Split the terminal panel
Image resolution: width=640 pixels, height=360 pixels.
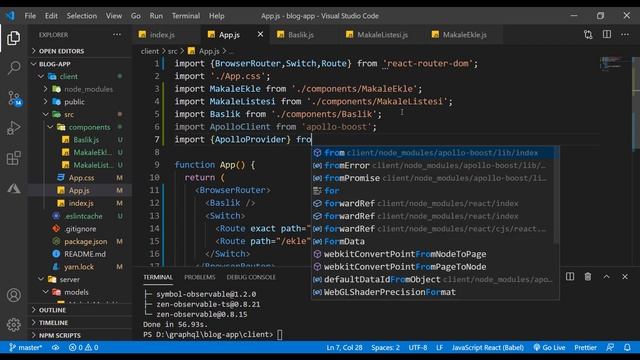pyautogui.click(x=570, y=277)
